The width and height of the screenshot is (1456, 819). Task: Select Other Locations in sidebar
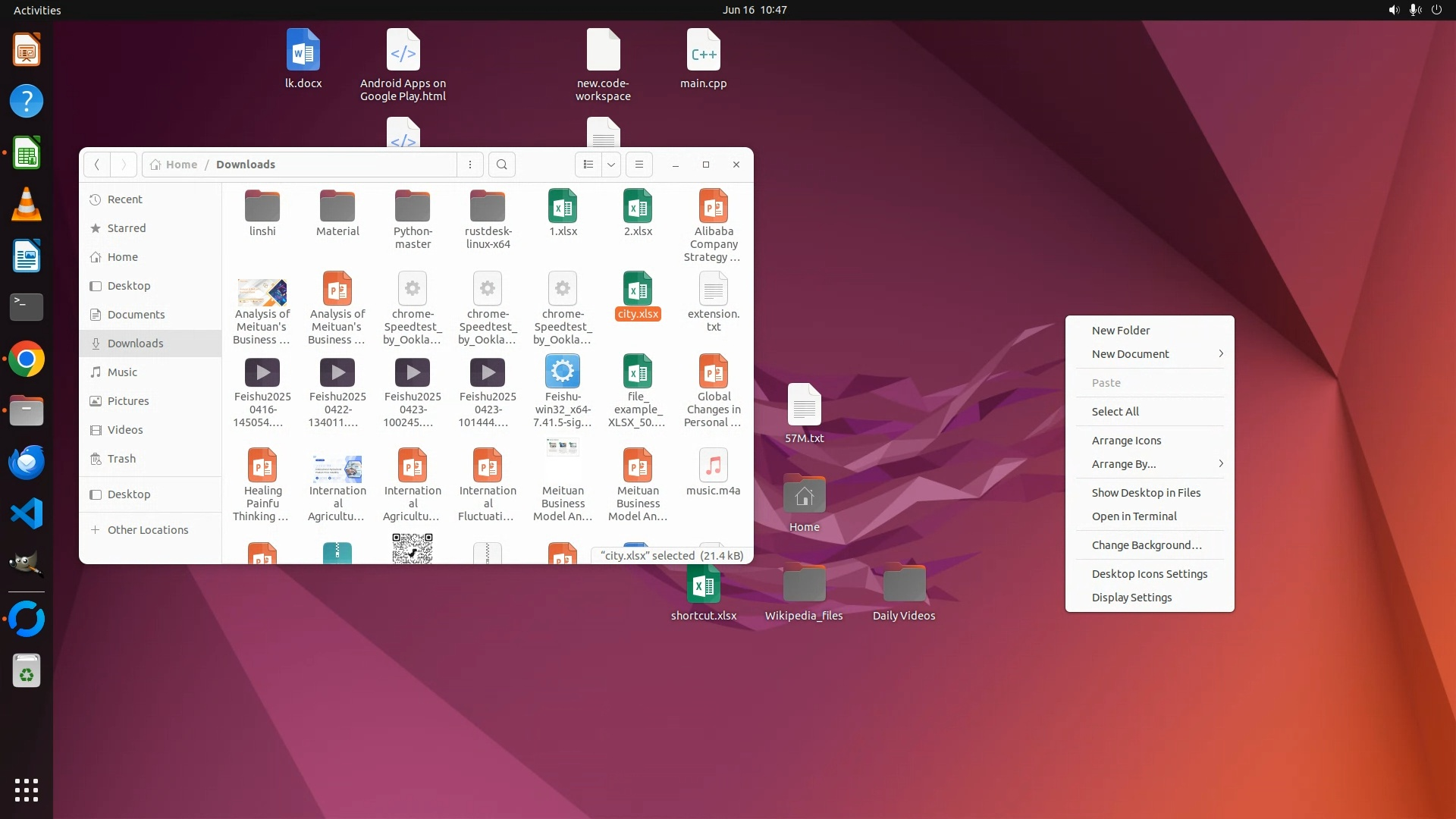pos(148,530)
